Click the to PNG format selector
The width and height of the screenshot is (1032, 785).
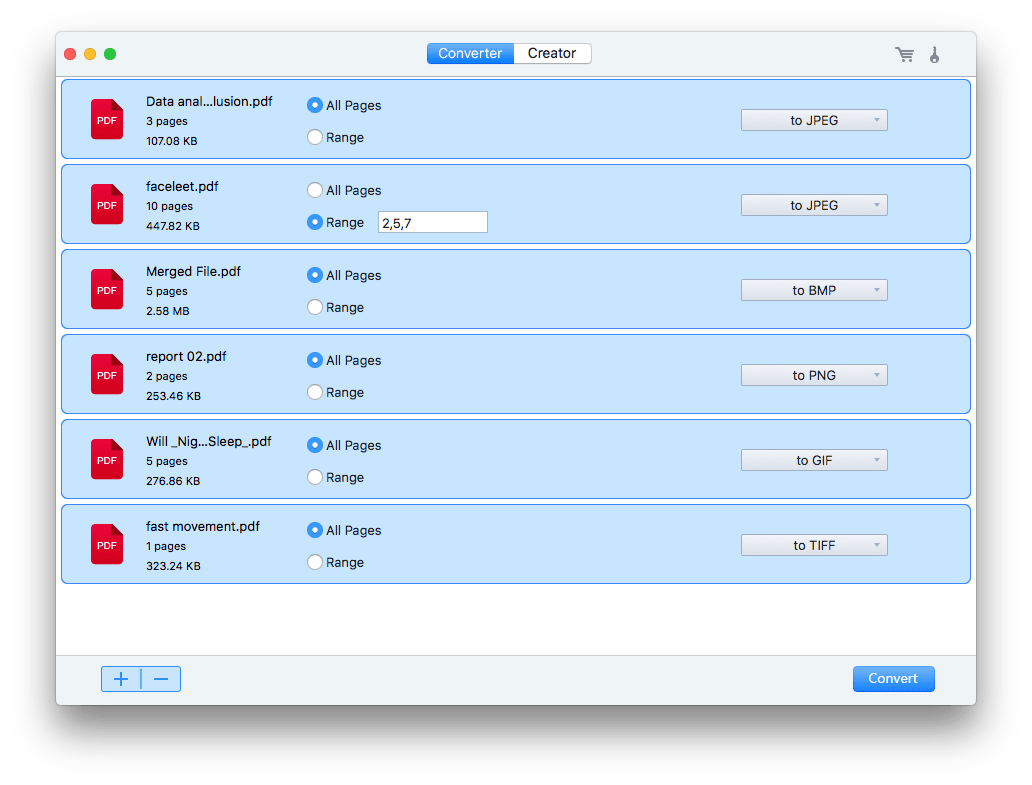[x=814, y=375]
